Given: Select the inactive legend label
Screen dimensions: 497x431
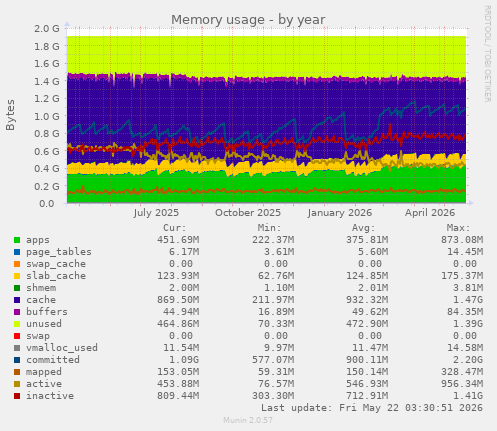Looking at the screenshot, I should coord(50,396).
